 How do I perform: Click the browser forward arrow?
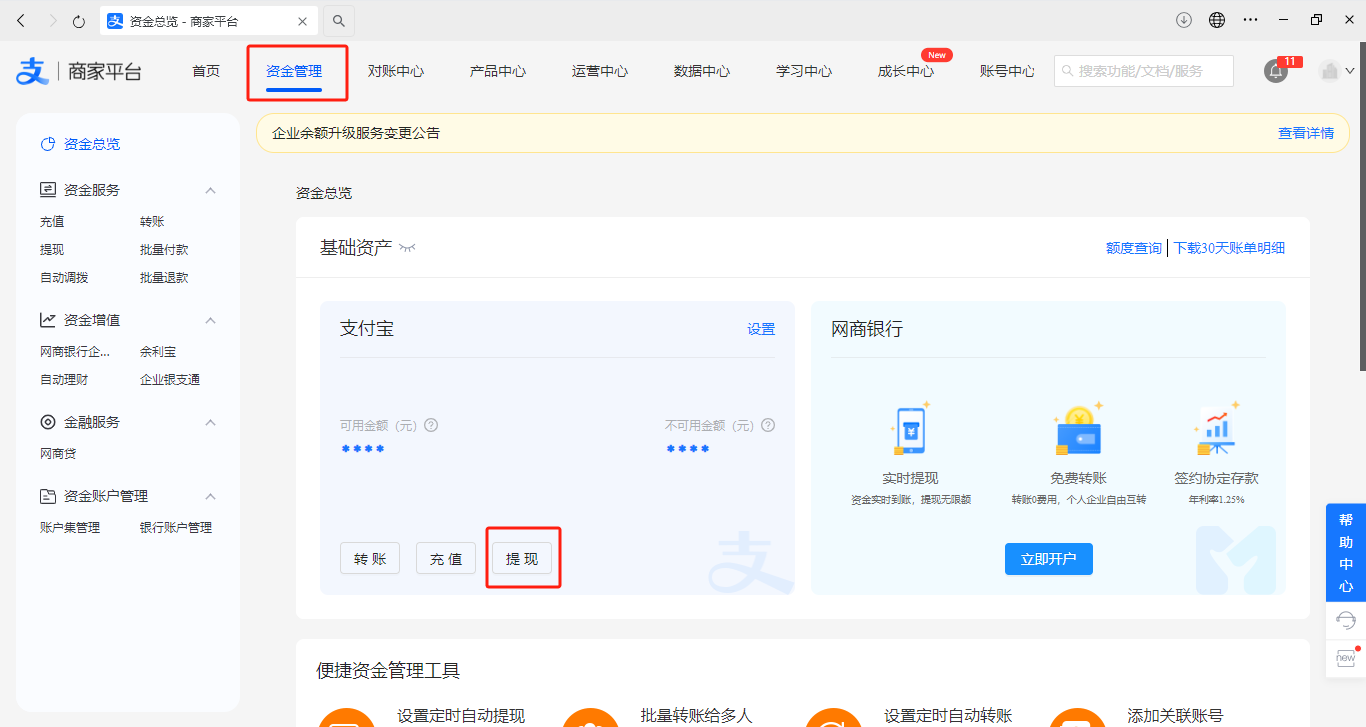click(x=53, y=20)
